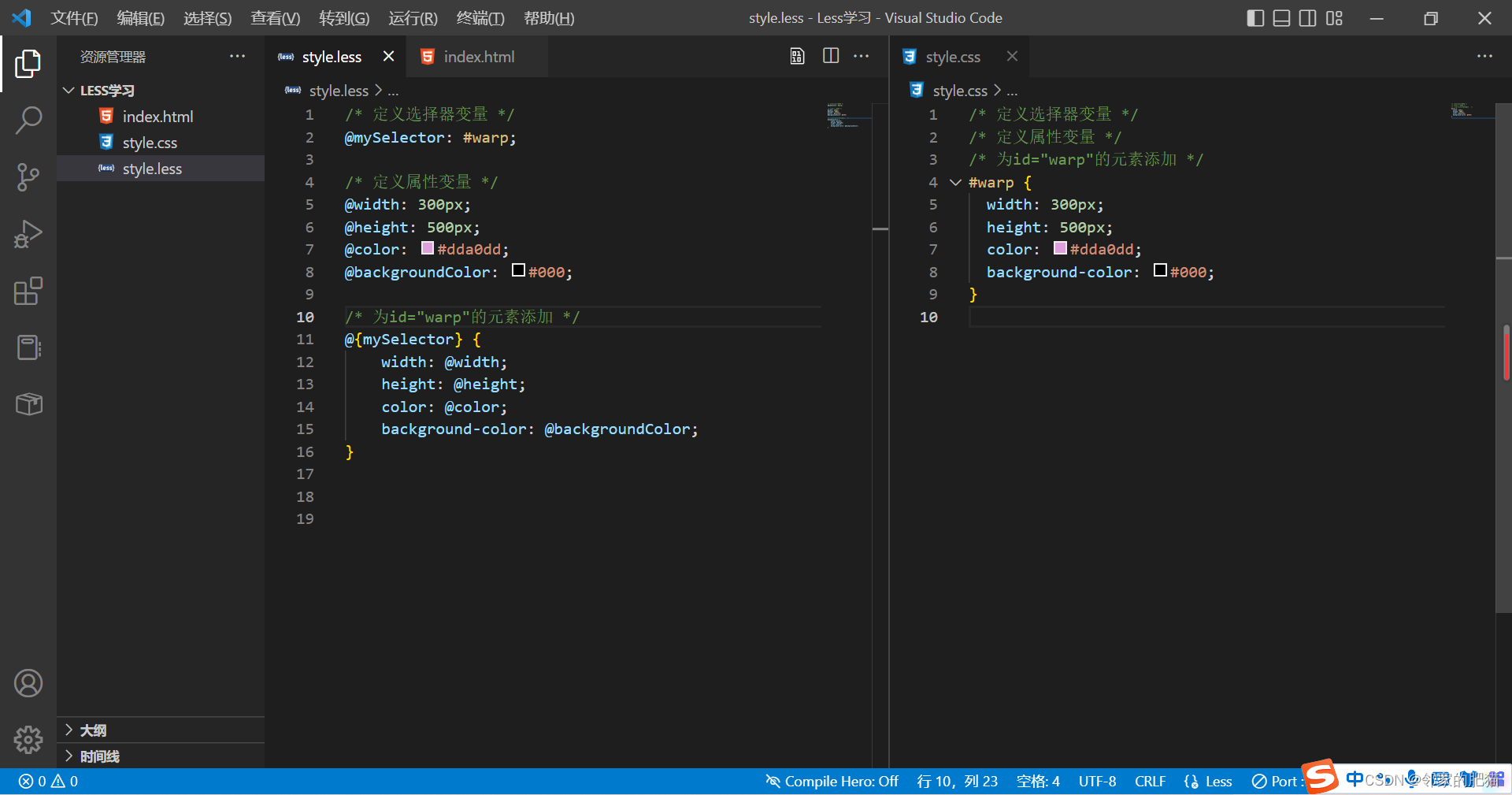
Task: Change indentation via 空格: 4
Action: pos(1038,781)
